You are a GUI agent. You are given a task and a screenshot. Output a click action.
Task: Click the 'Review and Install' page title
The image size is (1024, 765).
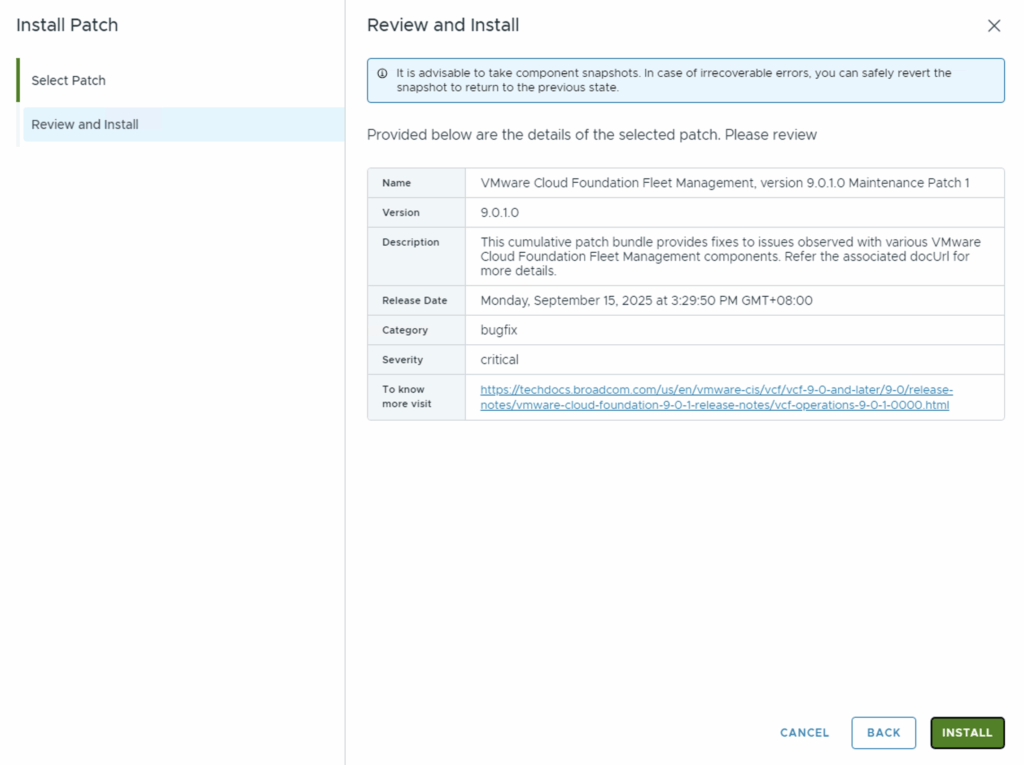pyautogui.click(x=443, y=25)
